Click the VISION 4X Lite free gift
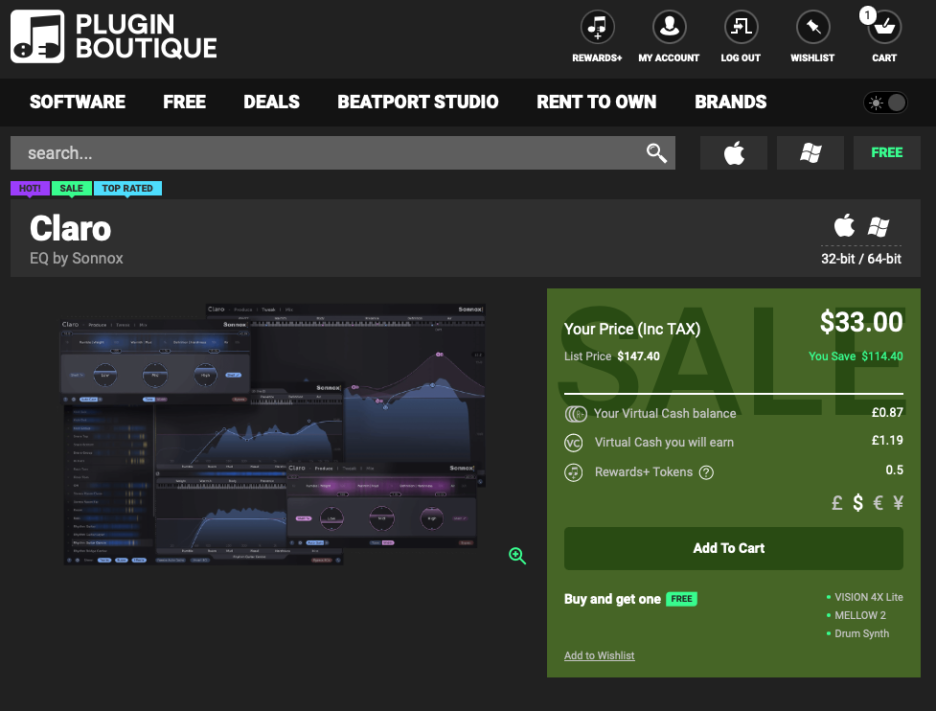Image resolution: width=936 pixels, height=711 pixels. [x=869, y=597]
